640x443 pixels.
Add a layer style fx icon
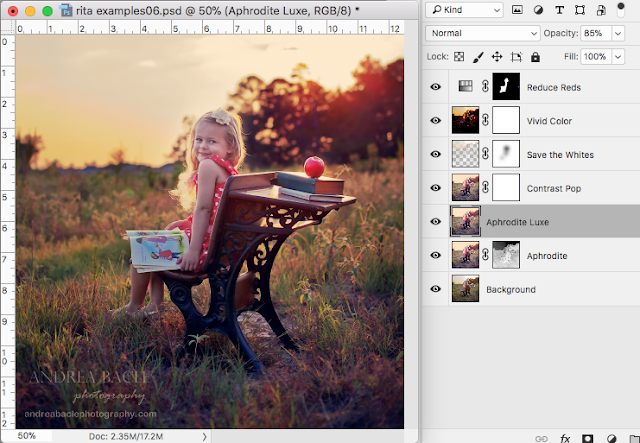pyautogui.click(x=565, y=439)
